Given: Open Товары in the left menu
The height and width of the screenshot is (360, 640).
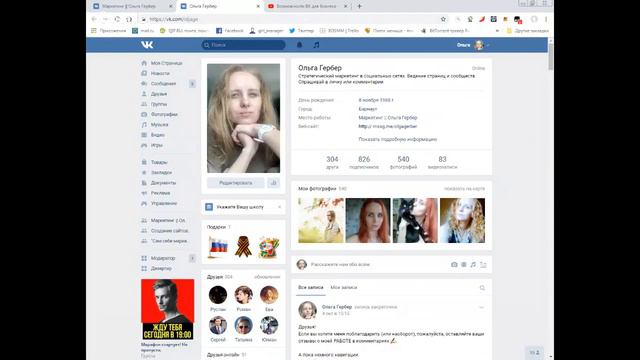Looking at the screenshot, I should [159, 162].
